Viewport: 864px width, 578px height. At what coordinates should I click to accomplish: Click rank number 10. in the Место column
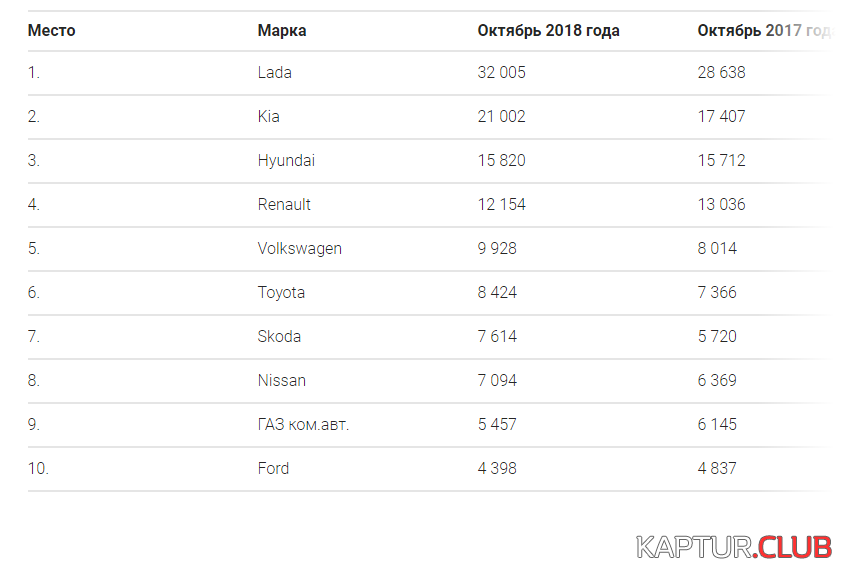(x=38, y=468)
